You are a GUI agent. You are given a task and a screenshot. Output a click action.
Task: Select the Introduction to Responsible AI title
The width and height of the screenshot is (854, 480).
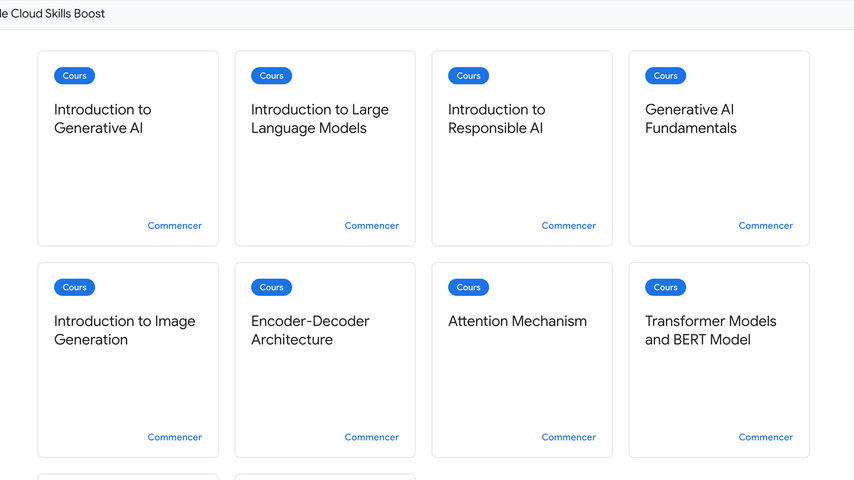497,119
